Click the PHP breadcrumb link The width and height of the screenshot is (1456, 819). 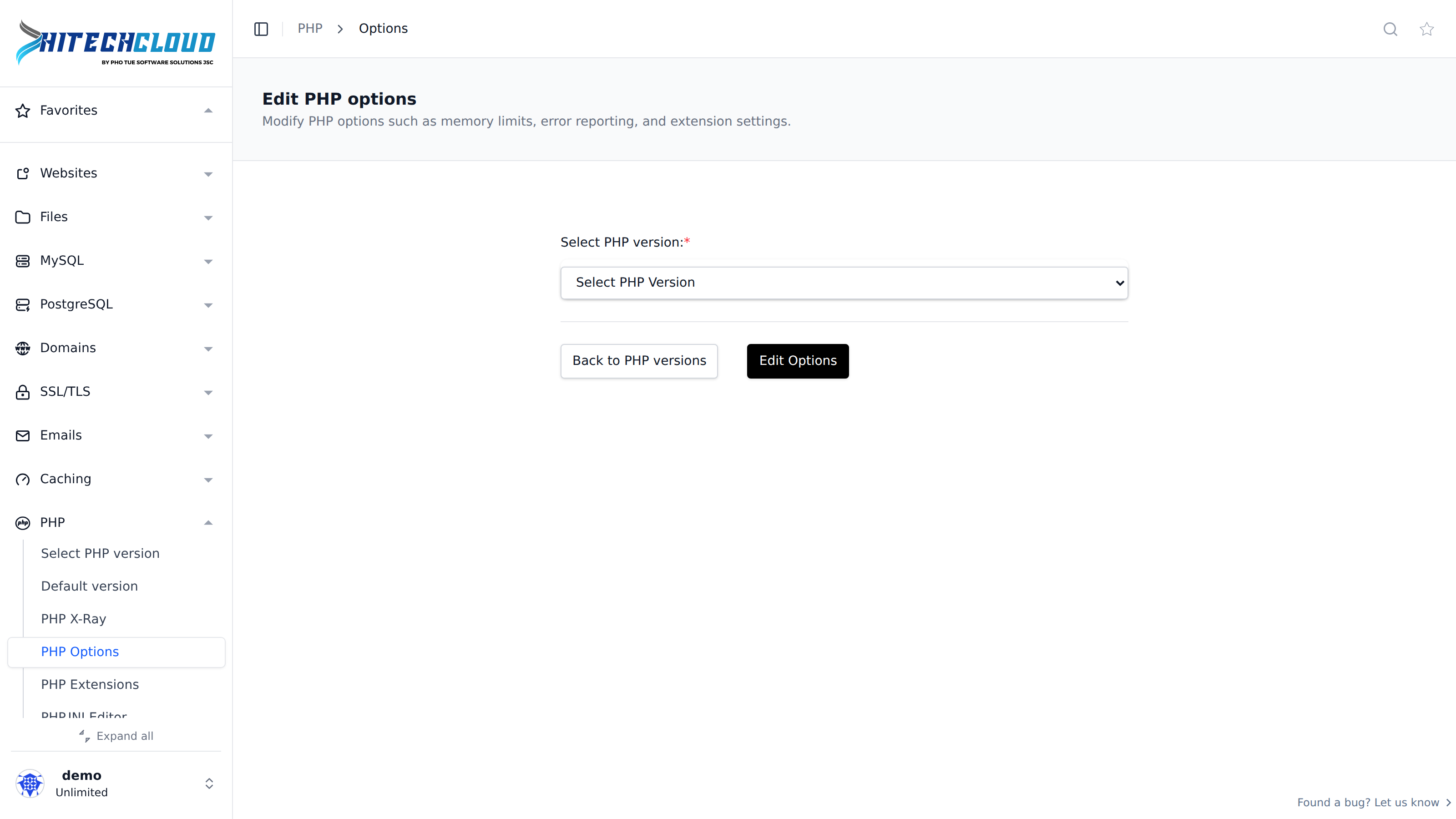[310, 28]
